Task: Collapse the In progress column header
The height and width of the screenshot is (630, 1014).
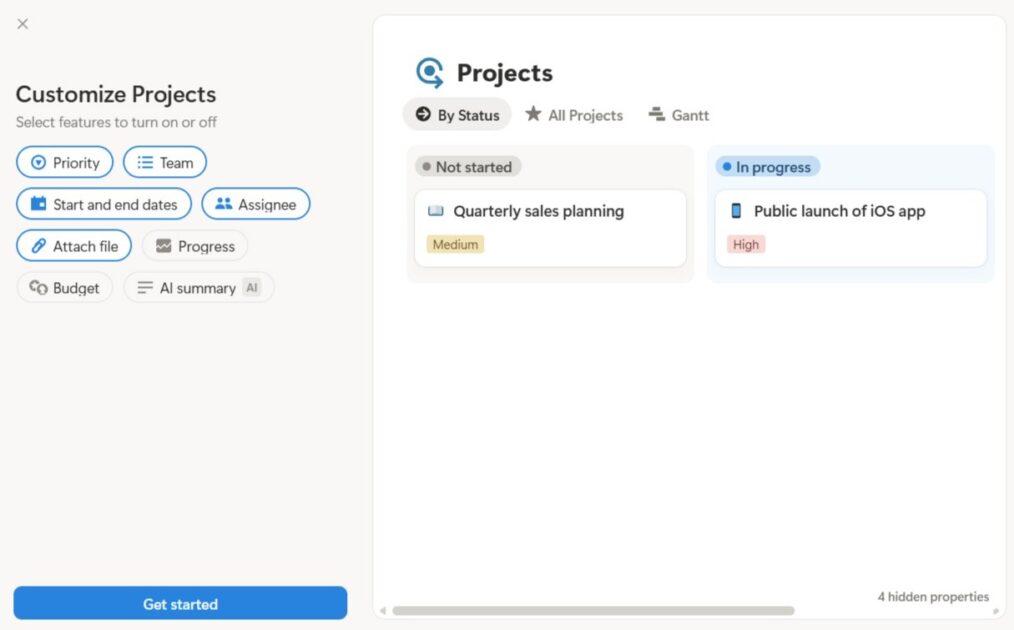Action: [767, 167]
